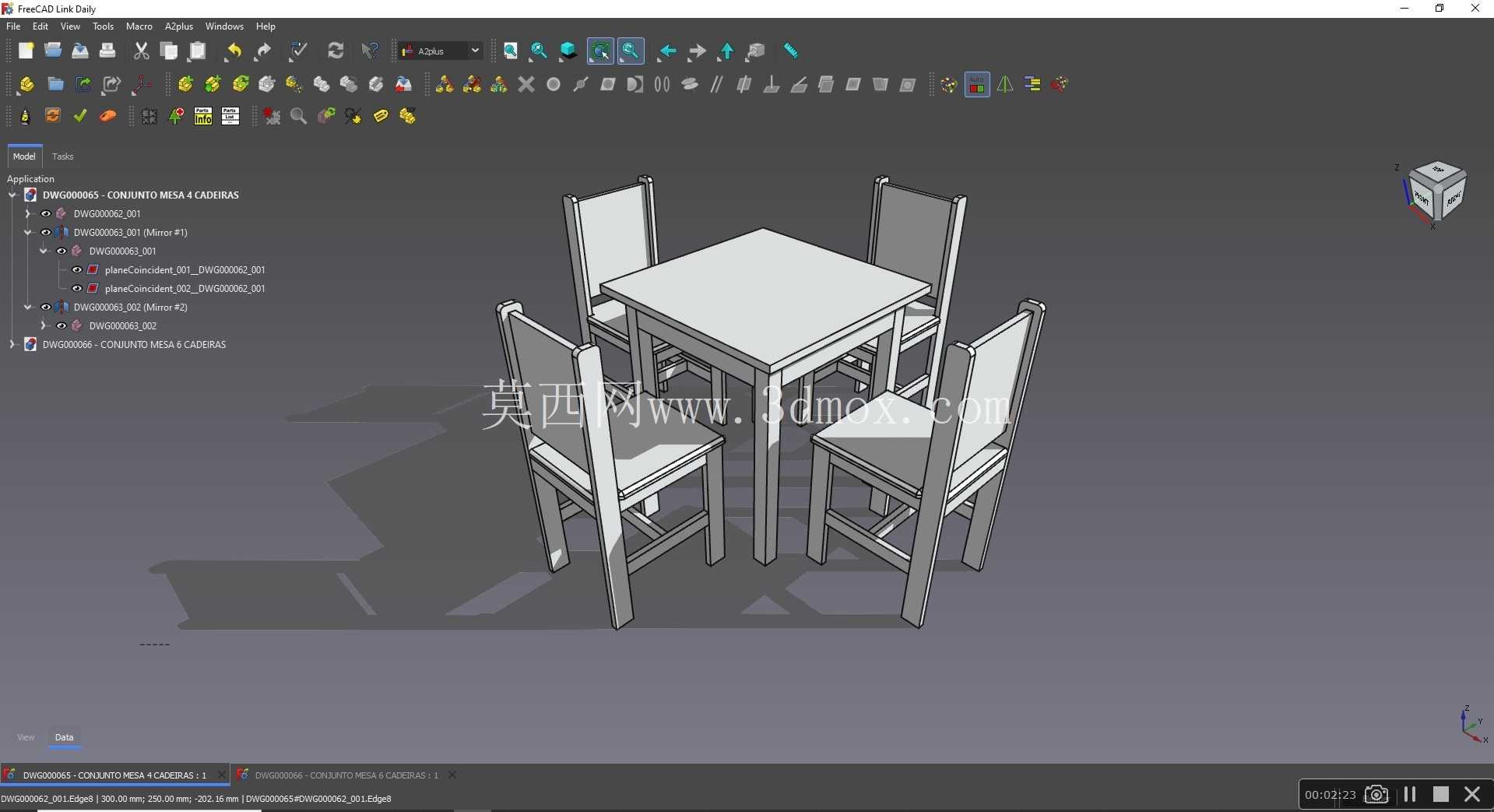Stop the screen recording
1494x812 pixels.
1441,794
